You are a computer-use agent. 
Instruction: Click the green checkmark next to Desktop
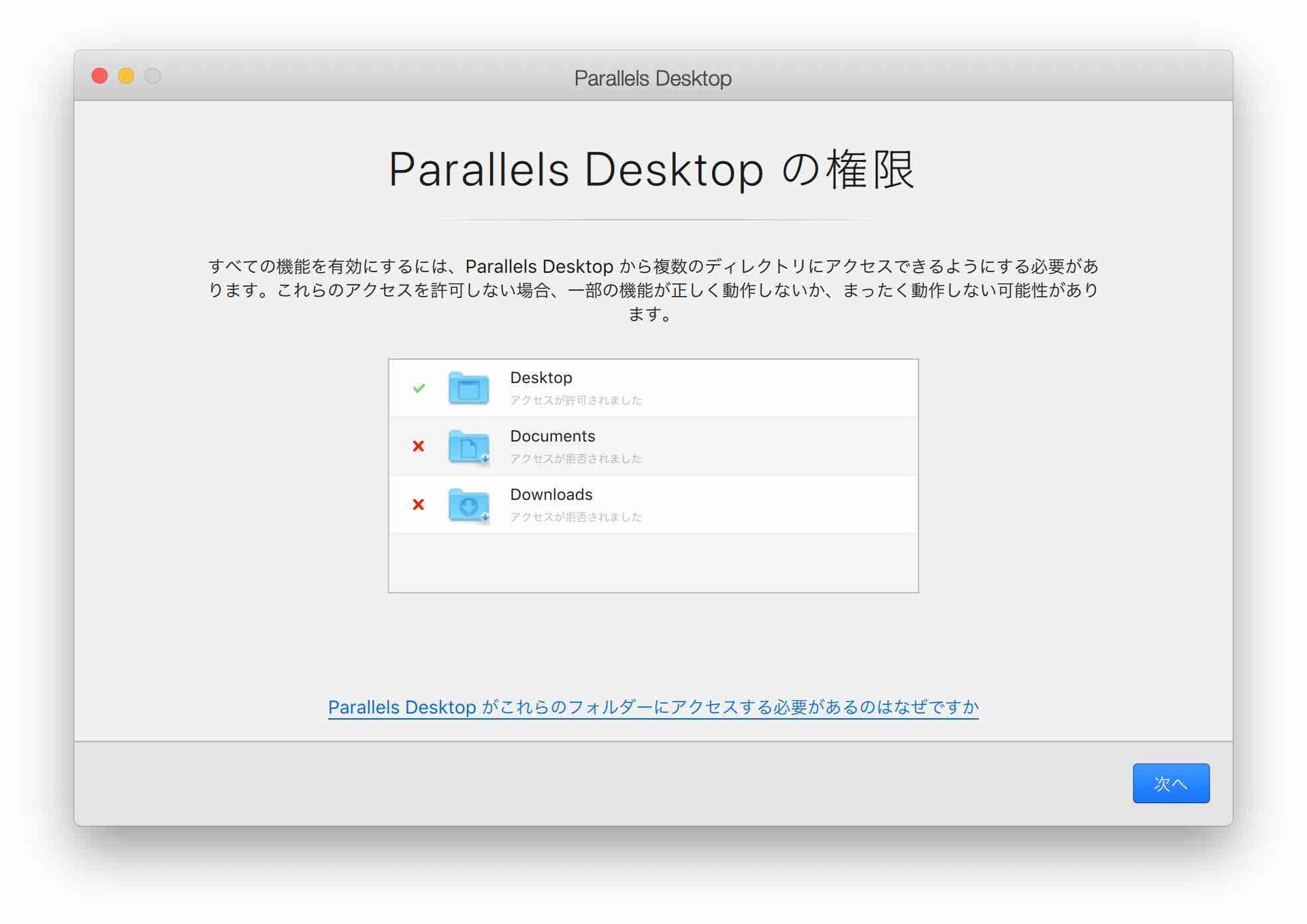point(419,388)
